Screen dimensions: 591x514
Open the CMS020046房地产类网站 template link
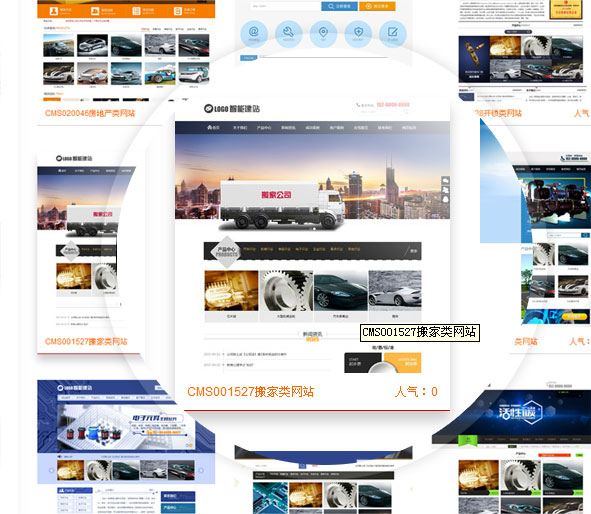point(90,113)
